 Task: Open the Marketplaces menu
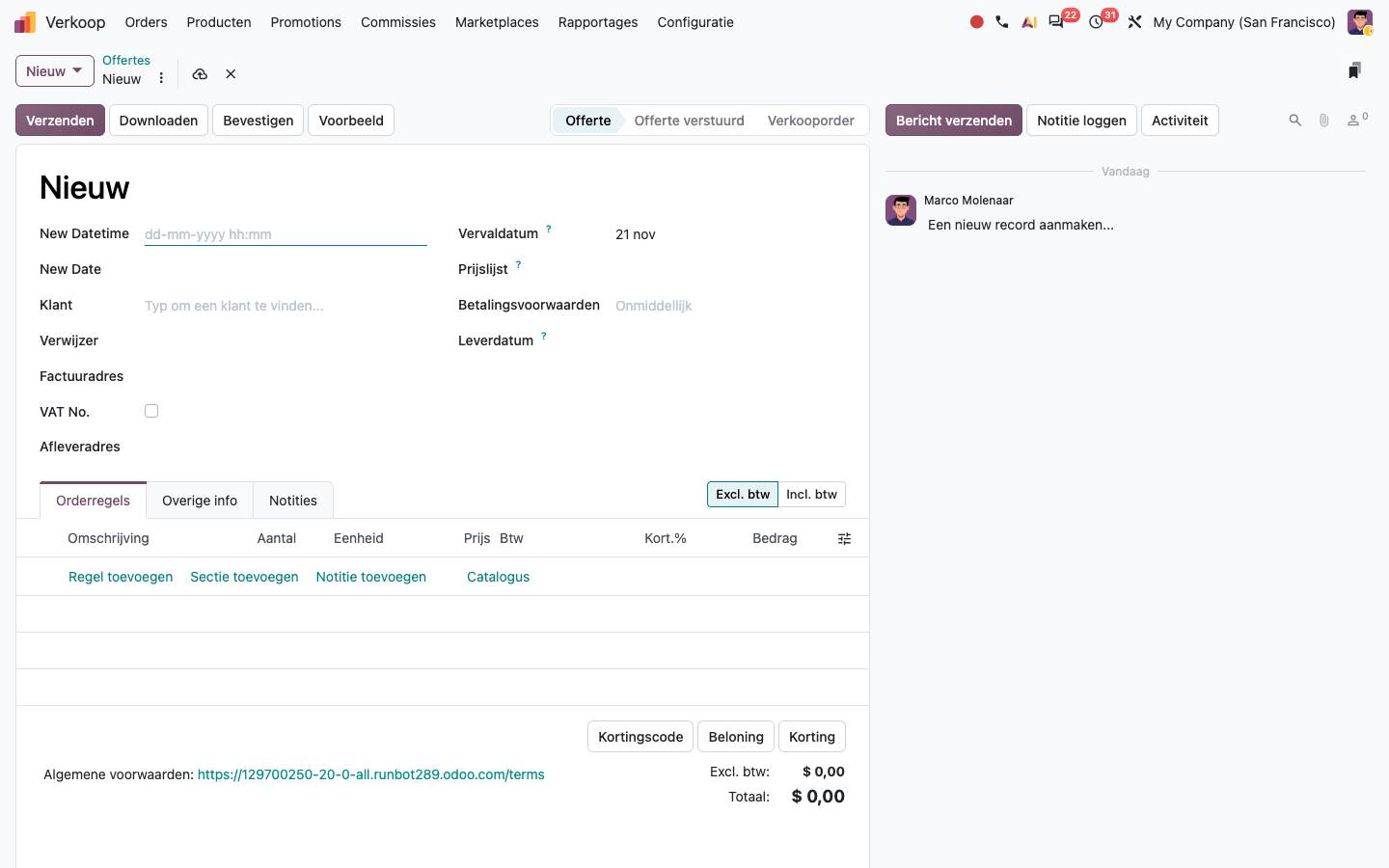coord(497,22)
